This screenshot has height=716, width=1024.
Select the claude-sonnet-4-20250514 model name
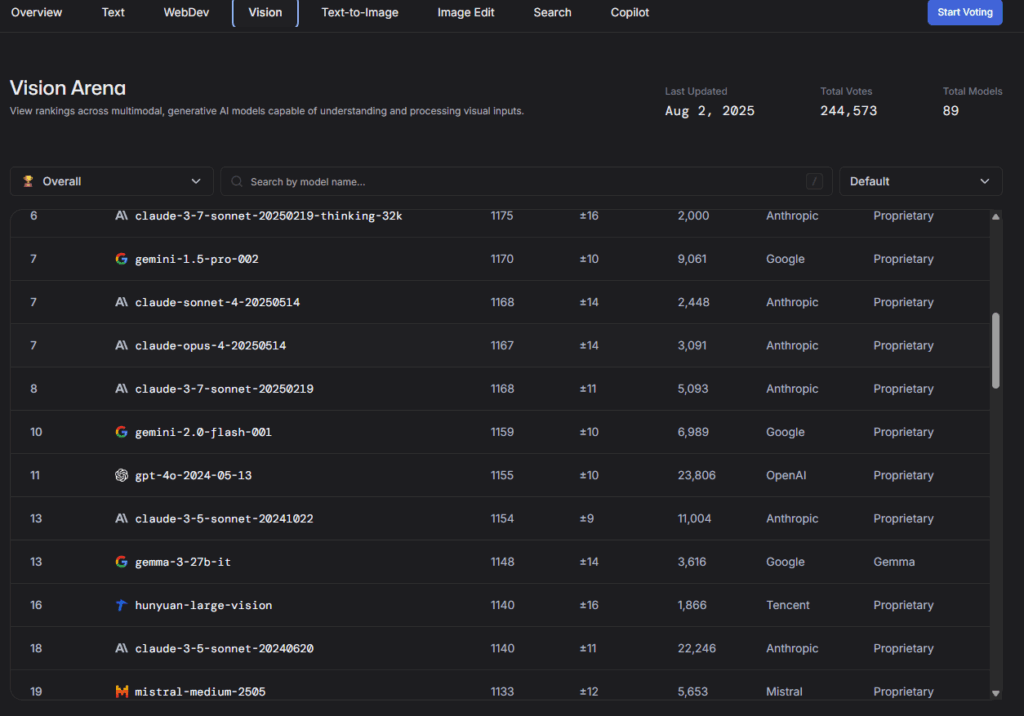pos(217,302)
